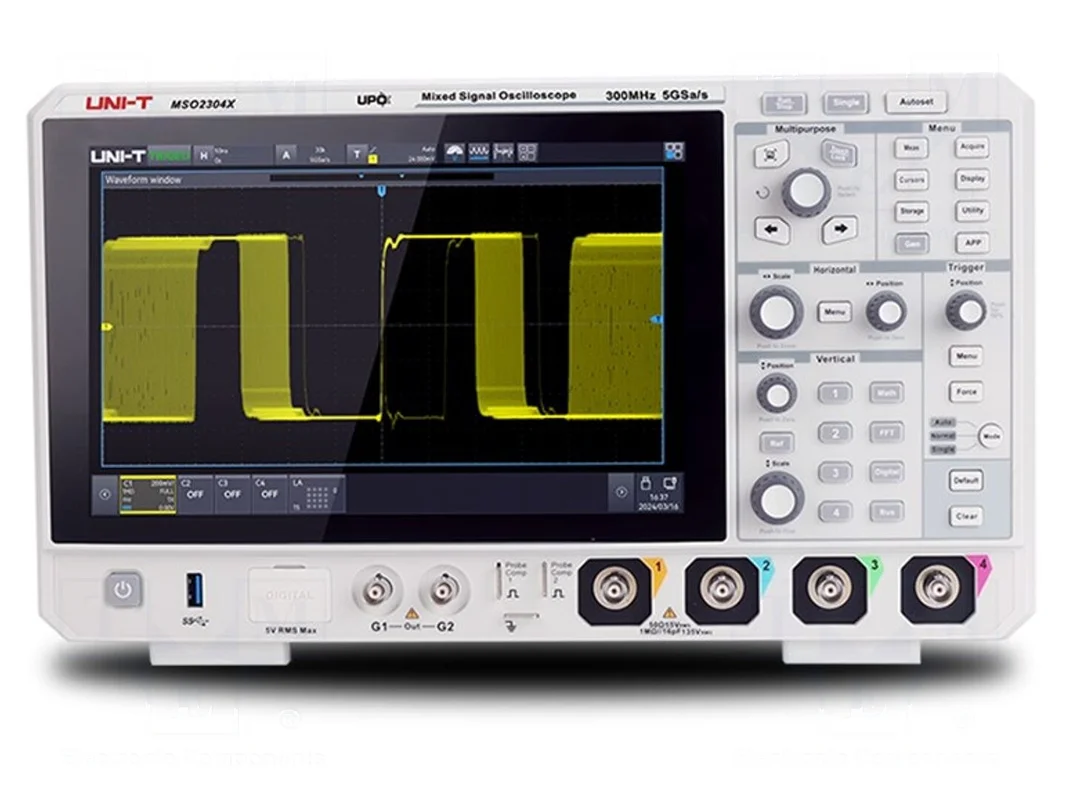Toggle channel C3 OFF tile
Screen dimensions: 1066x800
(x=232, y=494)
